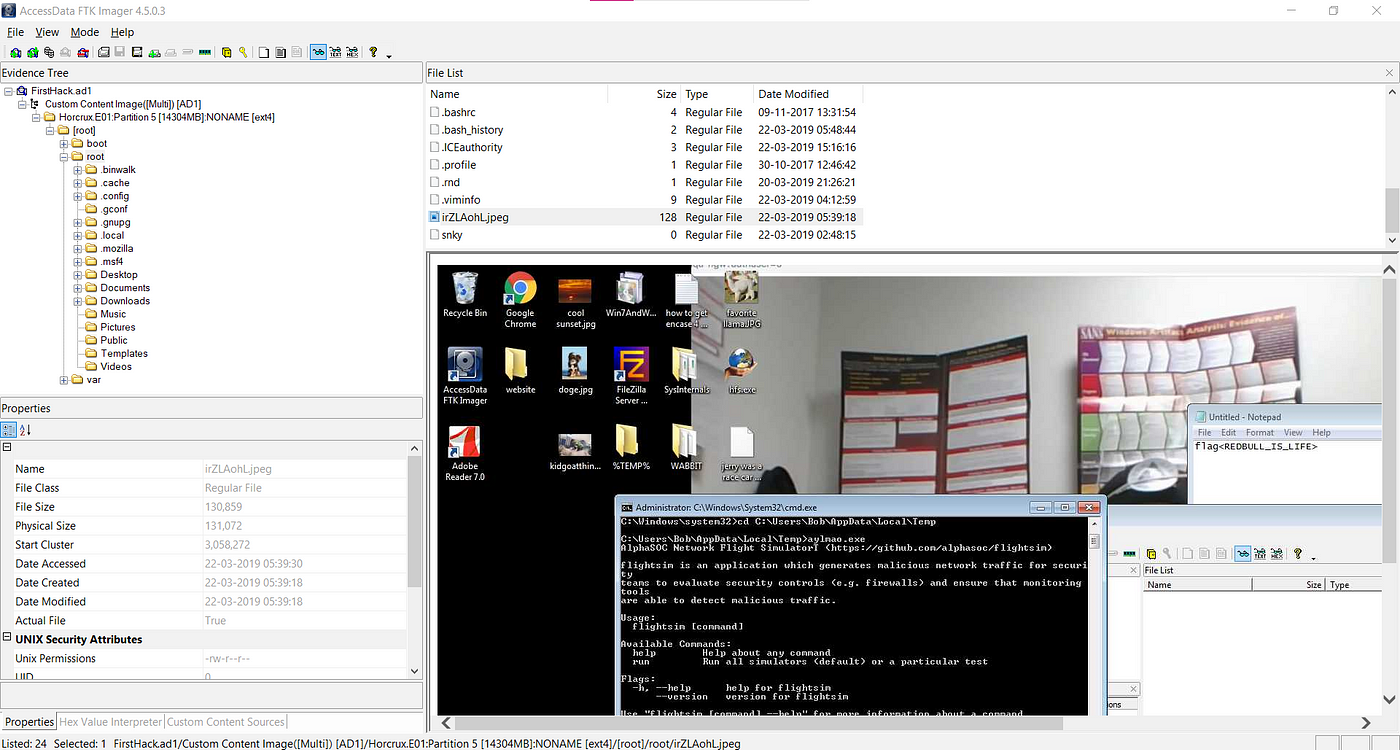Collapse the FirstHack.ad1 tree node
Image resolution: width=1400 pixels, height=750 pixels.
(9, 91)
